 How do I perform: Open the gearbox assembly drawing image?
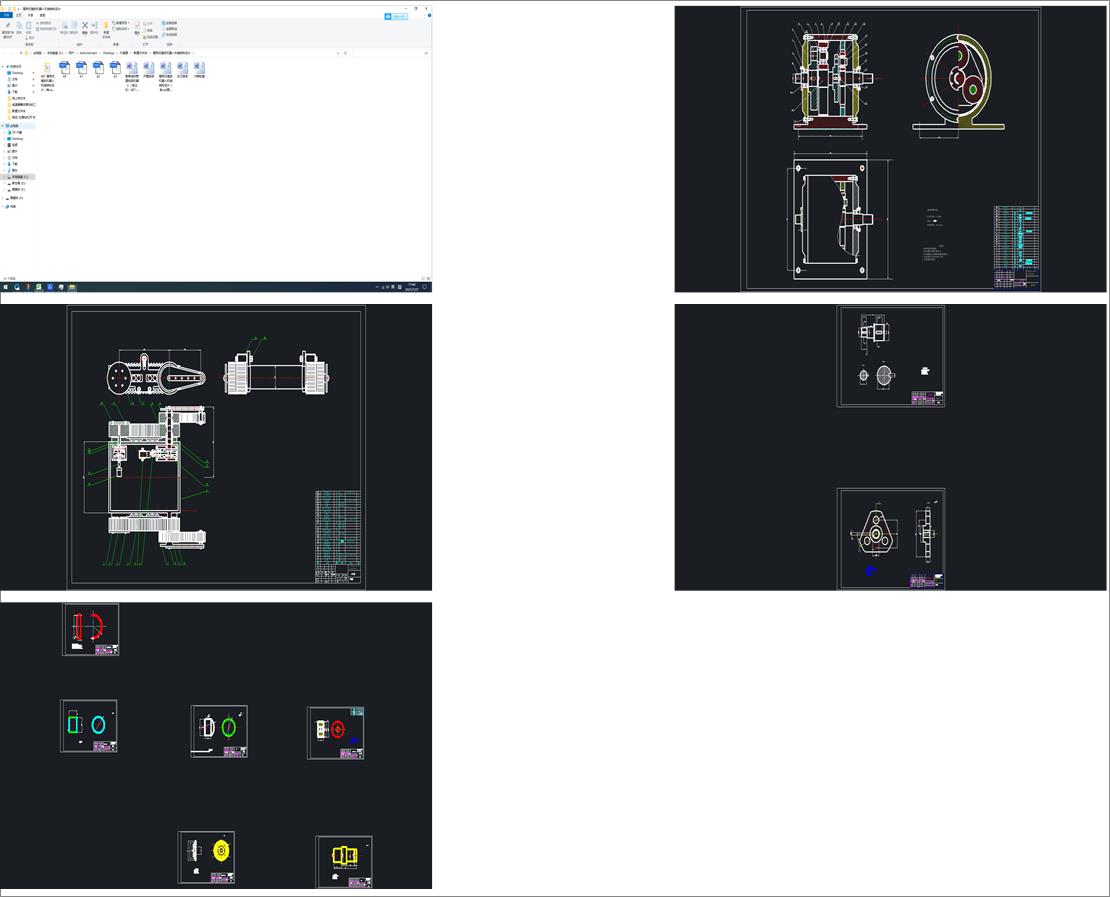coord(890,149)
